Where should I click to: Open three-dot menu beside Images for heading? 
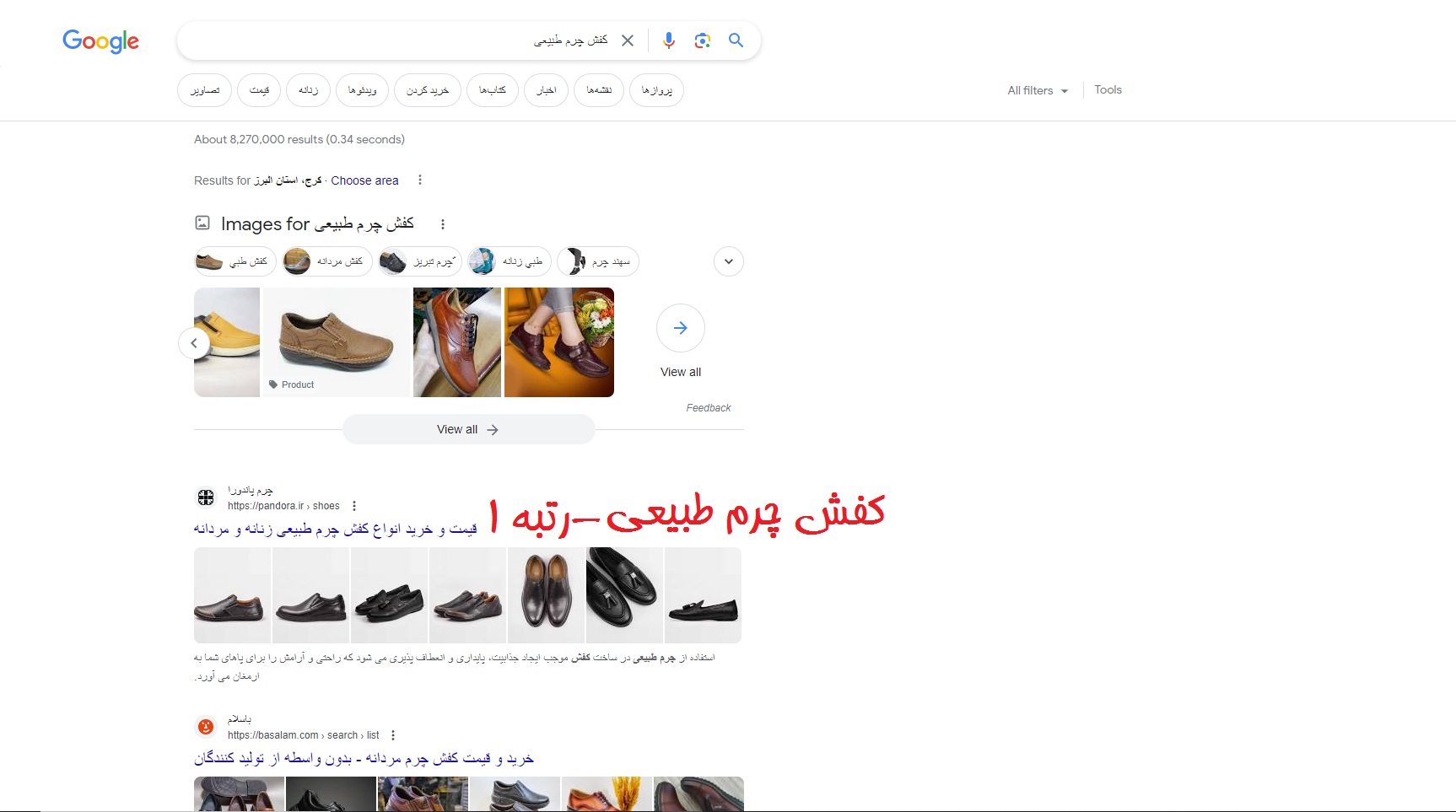[443, 224]
